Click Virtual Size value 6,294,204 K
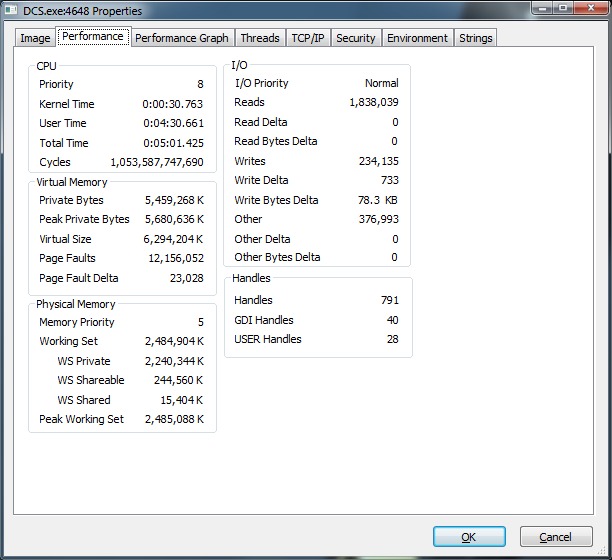The height and width of the screenshot is (560, 612). pyautogui.click(x=173, y=239)
